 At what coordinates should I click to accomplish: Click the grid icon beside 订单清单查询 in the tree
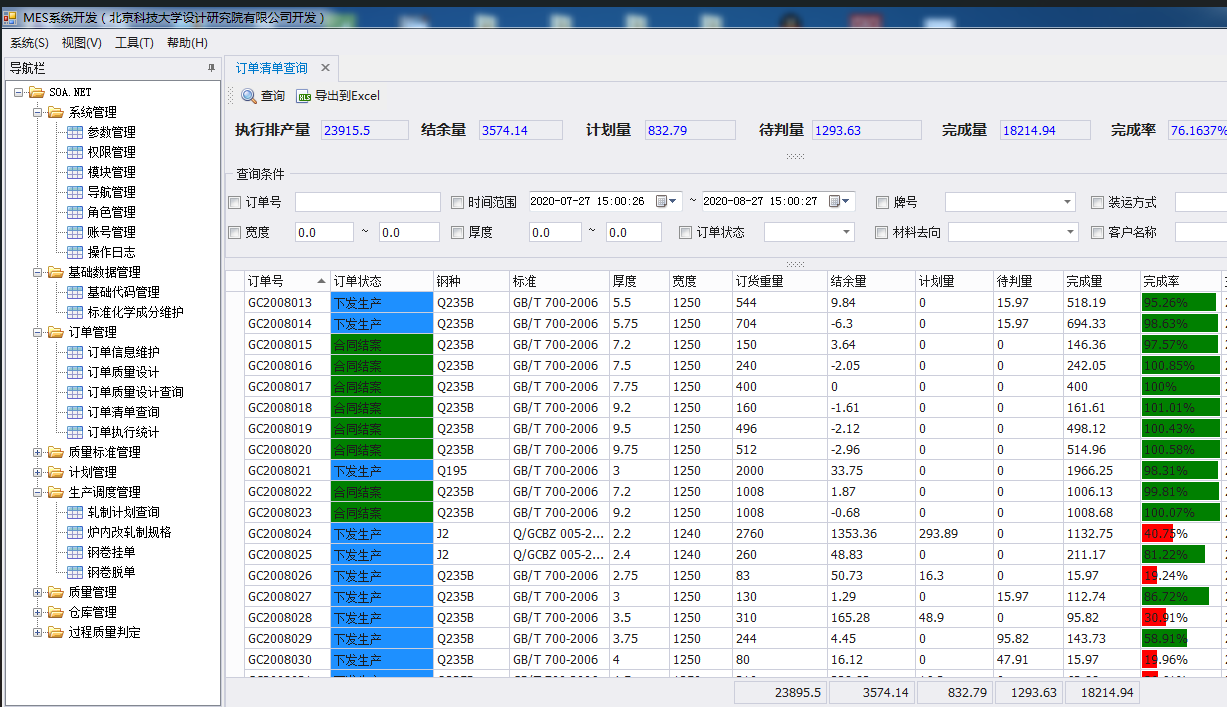[75, 414]
